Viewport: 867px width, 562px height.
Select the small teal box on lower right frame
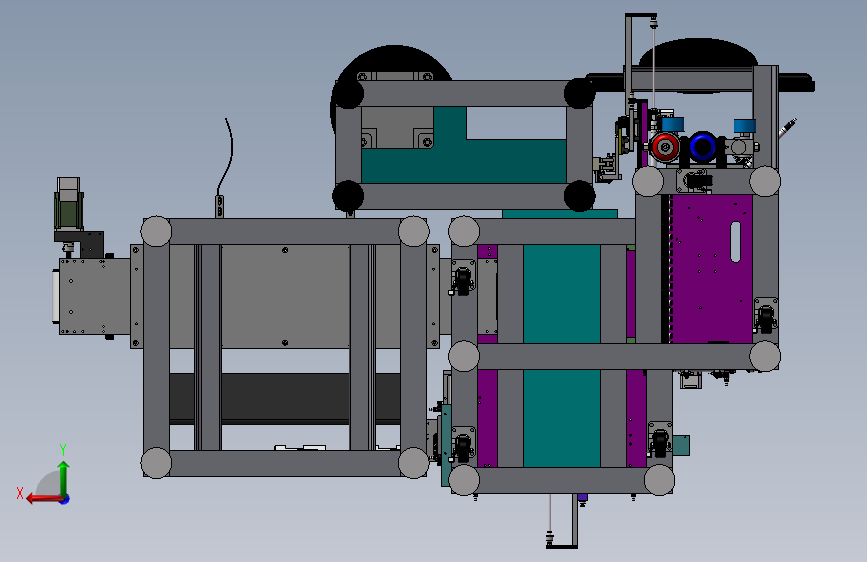tap(681, 445)
